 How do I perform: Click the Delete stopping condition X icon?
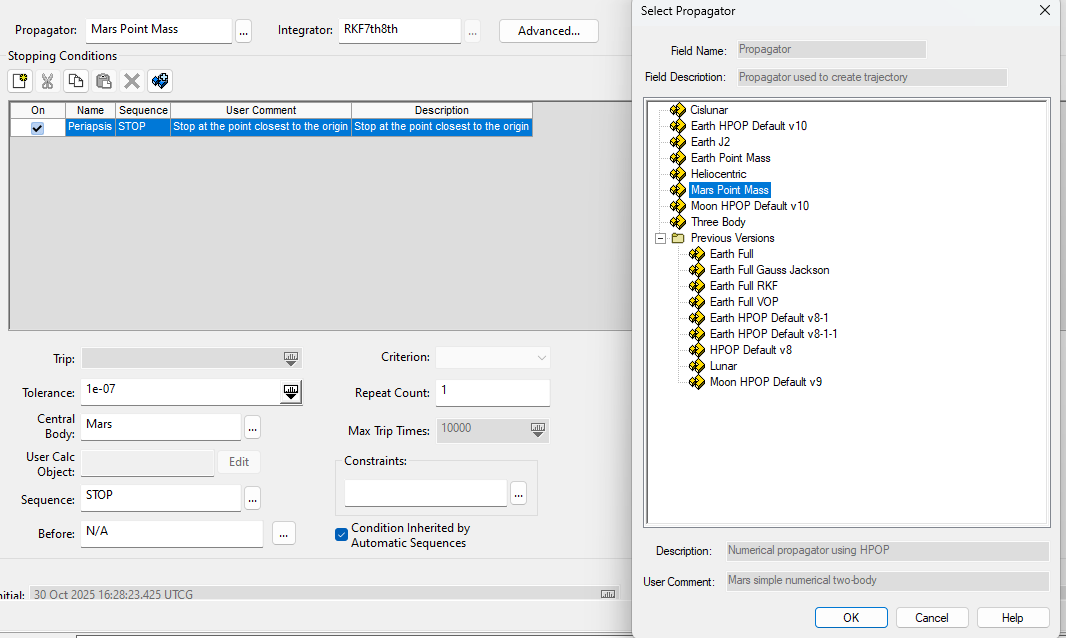click(x=131, y=81)
